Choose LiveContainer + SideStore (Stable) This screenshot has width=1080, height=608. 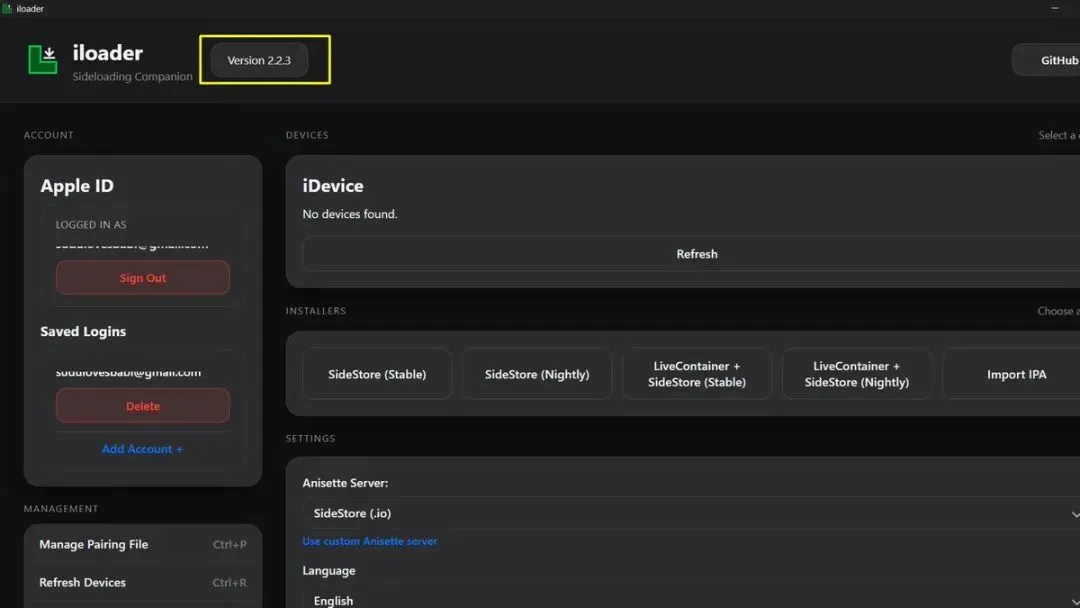pyautogui.click(x=696, y=374)
